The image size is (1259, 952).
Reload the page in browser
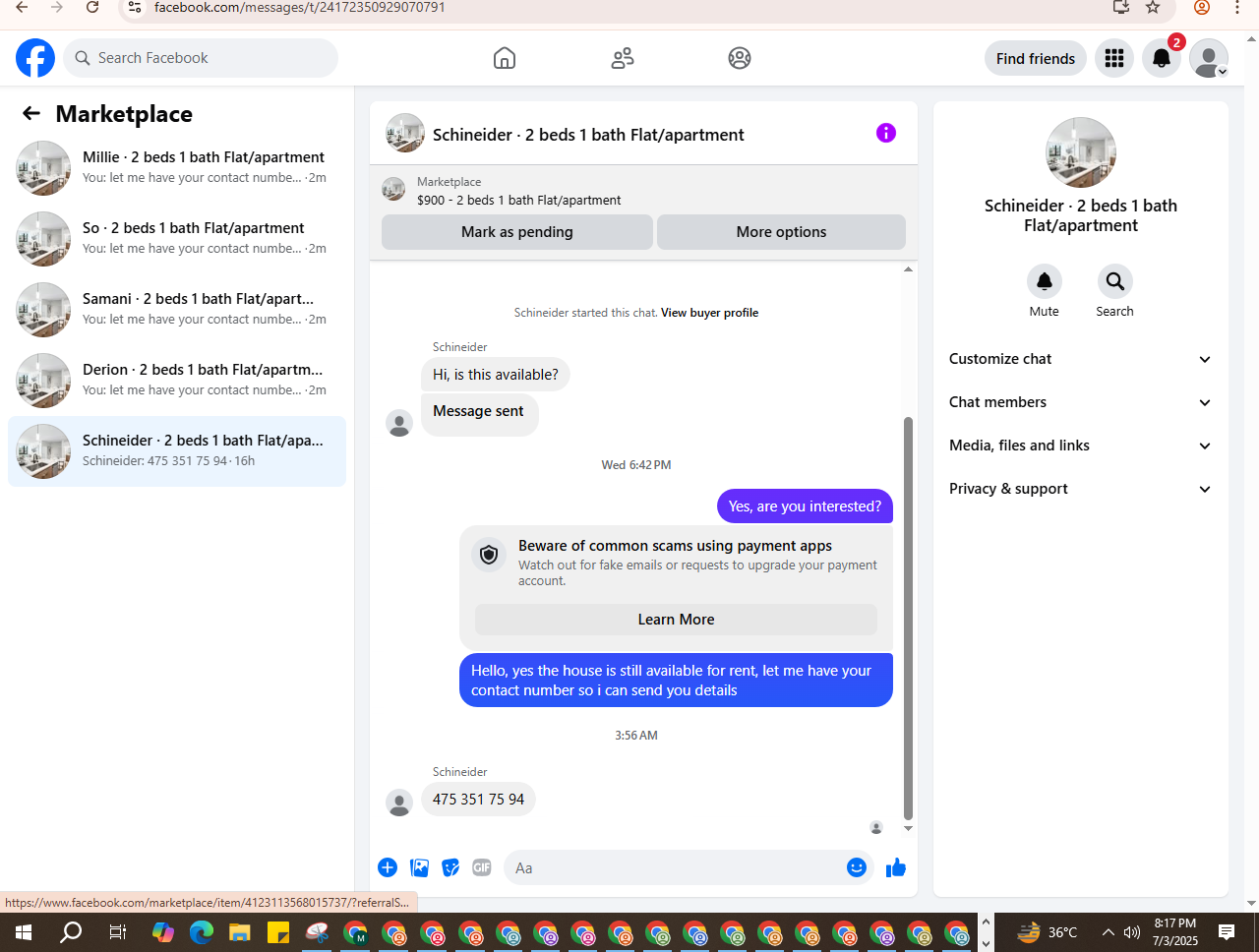click(92, 7)
